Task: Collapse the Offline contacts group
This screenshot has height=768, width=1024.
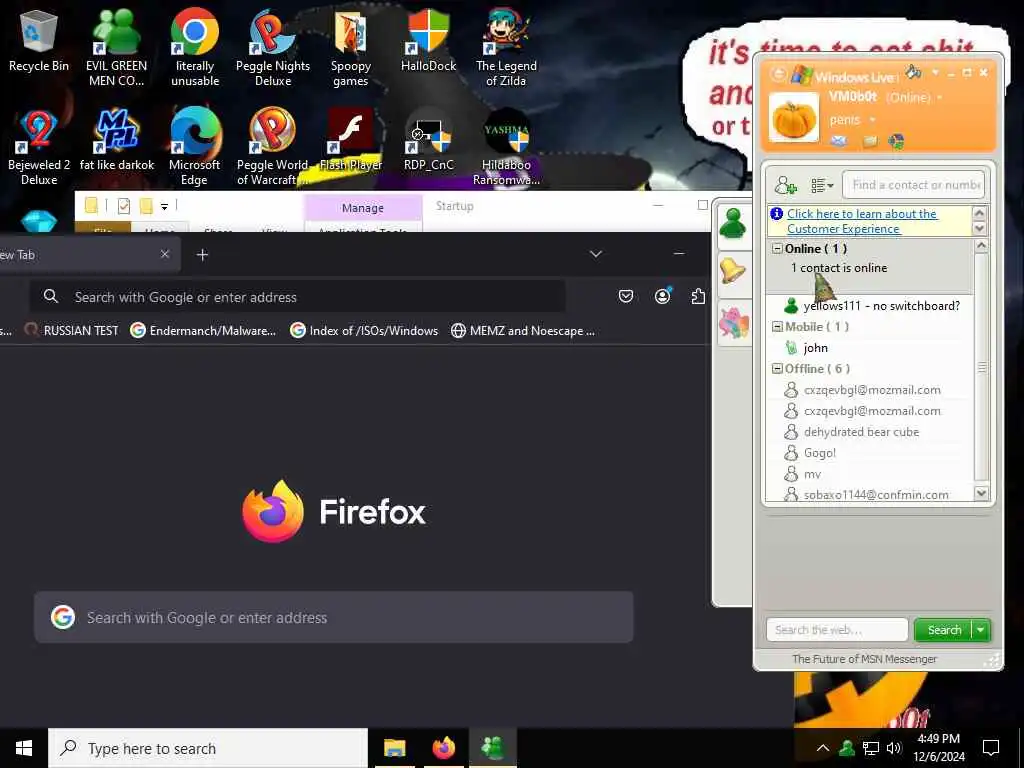Action: (x=777, y=368)
